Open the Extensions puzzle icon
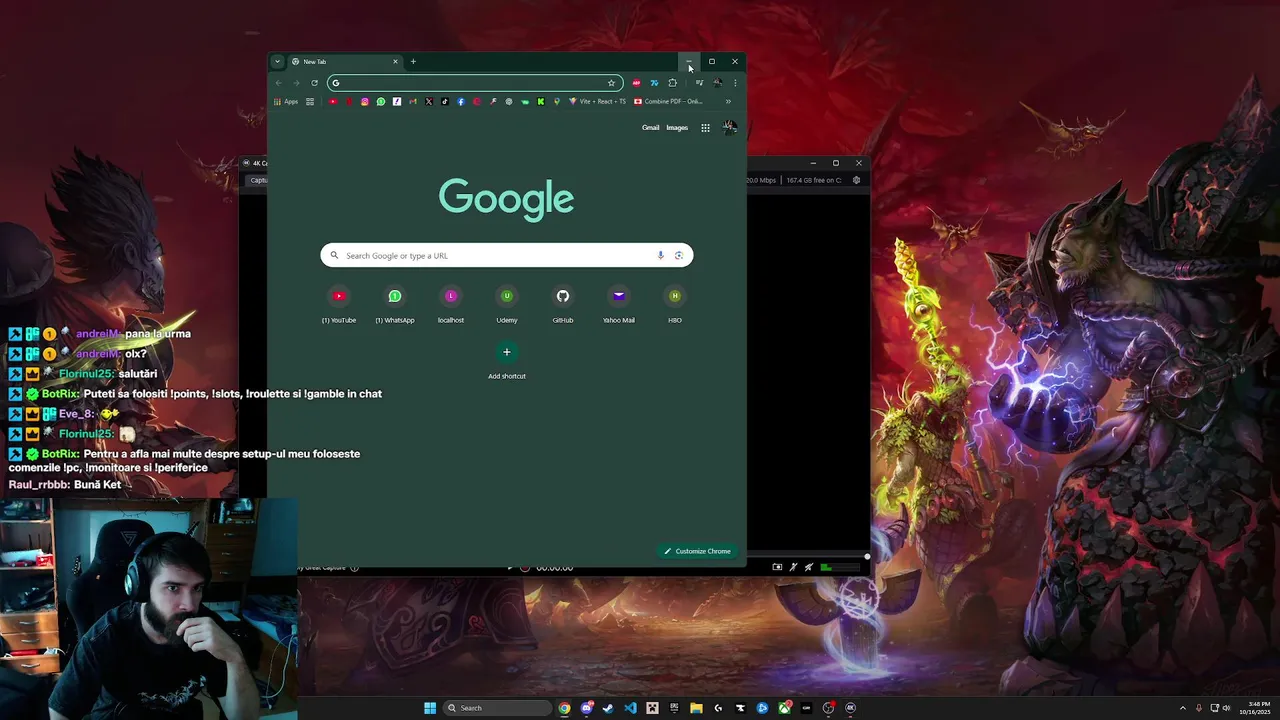Screen dimensions: 1280x720 pyautogui.click(x=672, y=83)
